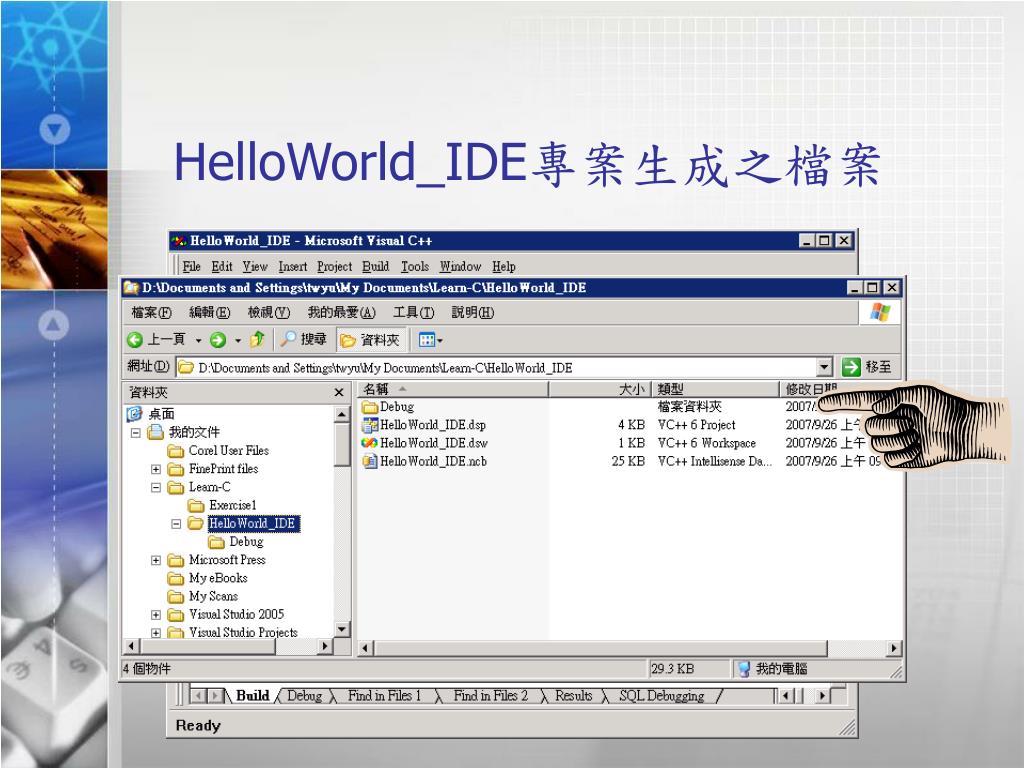Click the folder tree scroll-up arrow

click(x=342, y=414)
